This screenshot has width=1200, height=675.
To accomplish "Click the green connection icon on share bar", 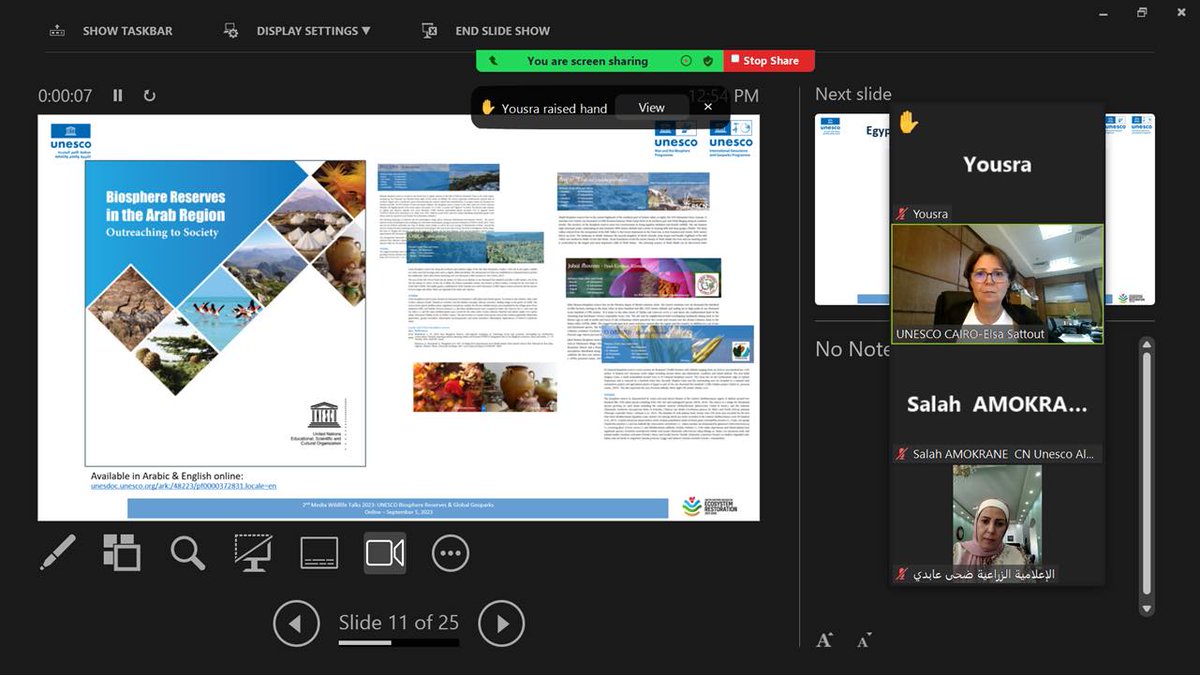I will coord(492,61).
